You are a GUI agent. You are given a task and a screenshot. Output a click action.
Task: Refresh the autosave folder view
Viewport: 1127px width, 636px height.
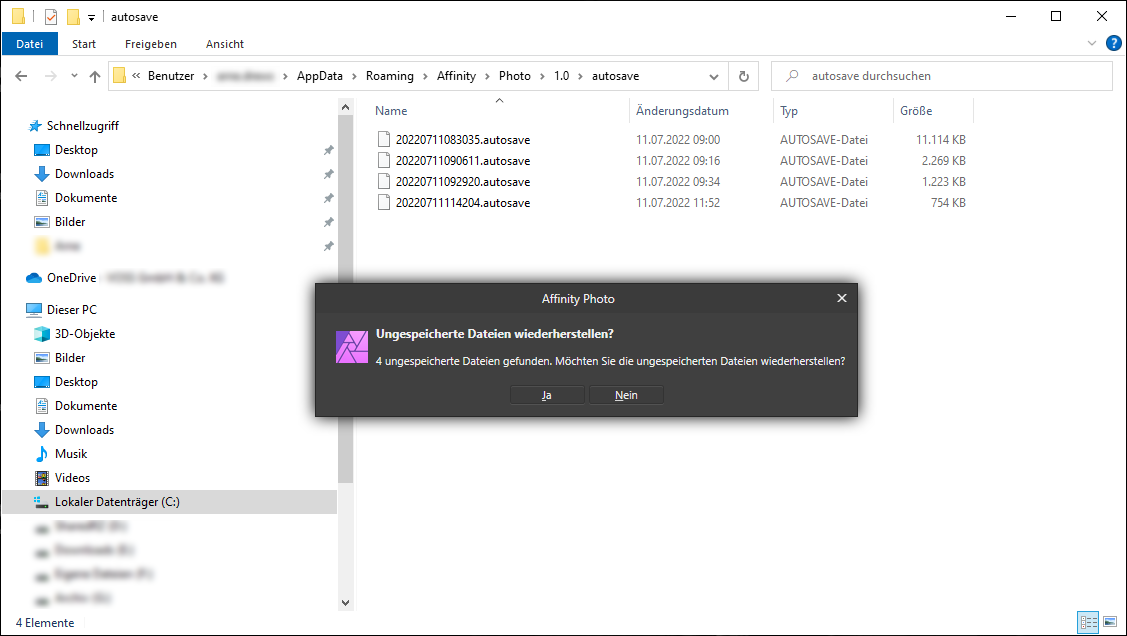pos(744,76)
